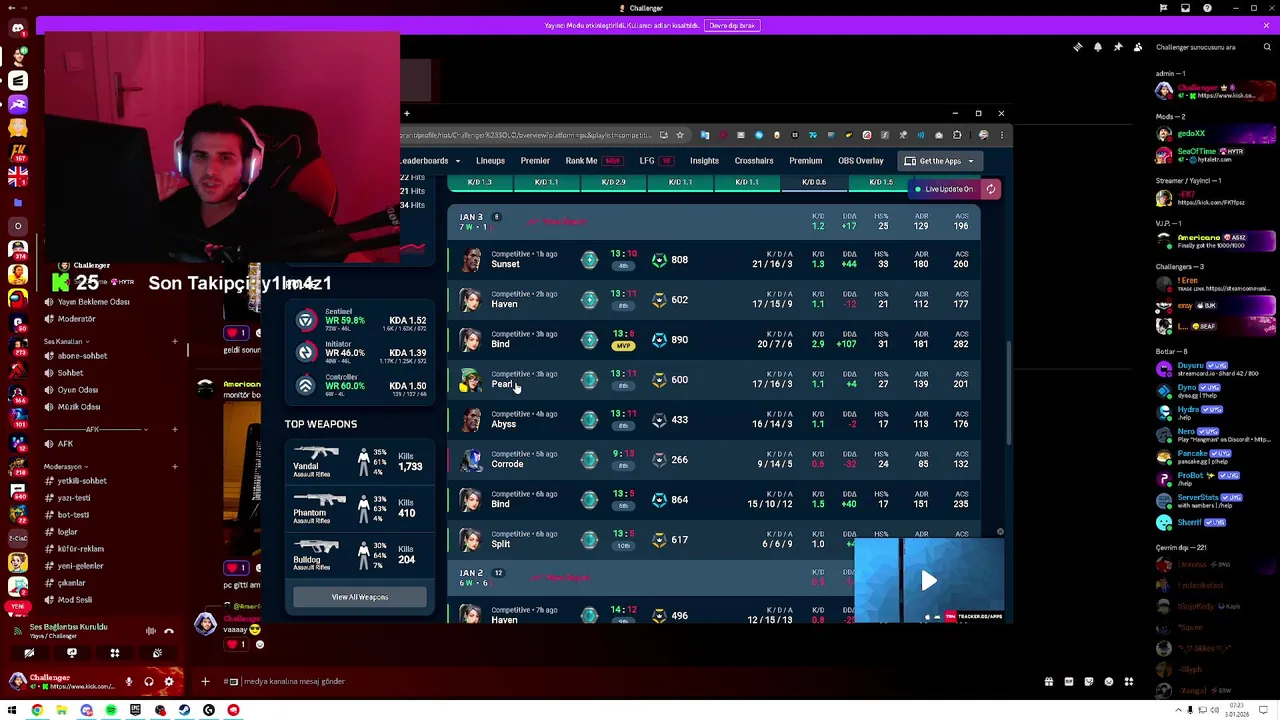Viewport: 1280px width, 720px height.
Task: Disconnect from Discord voice channel
Action: [168, 631]
